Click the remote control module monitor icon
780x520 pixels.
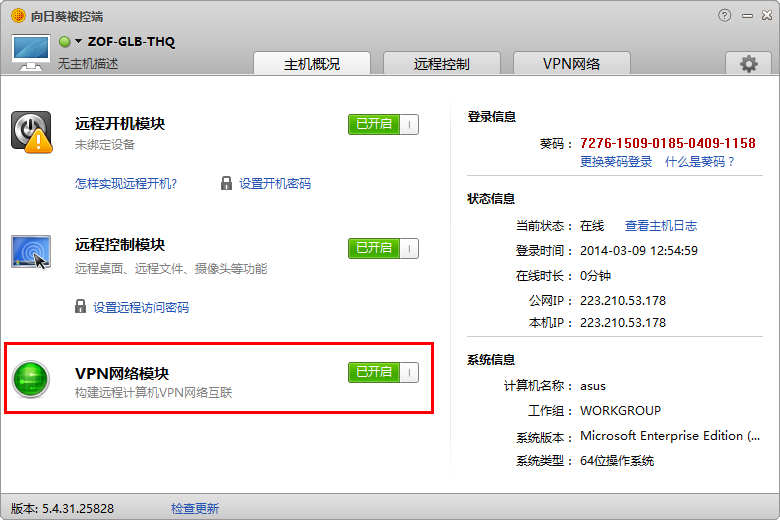coord(31,252)
